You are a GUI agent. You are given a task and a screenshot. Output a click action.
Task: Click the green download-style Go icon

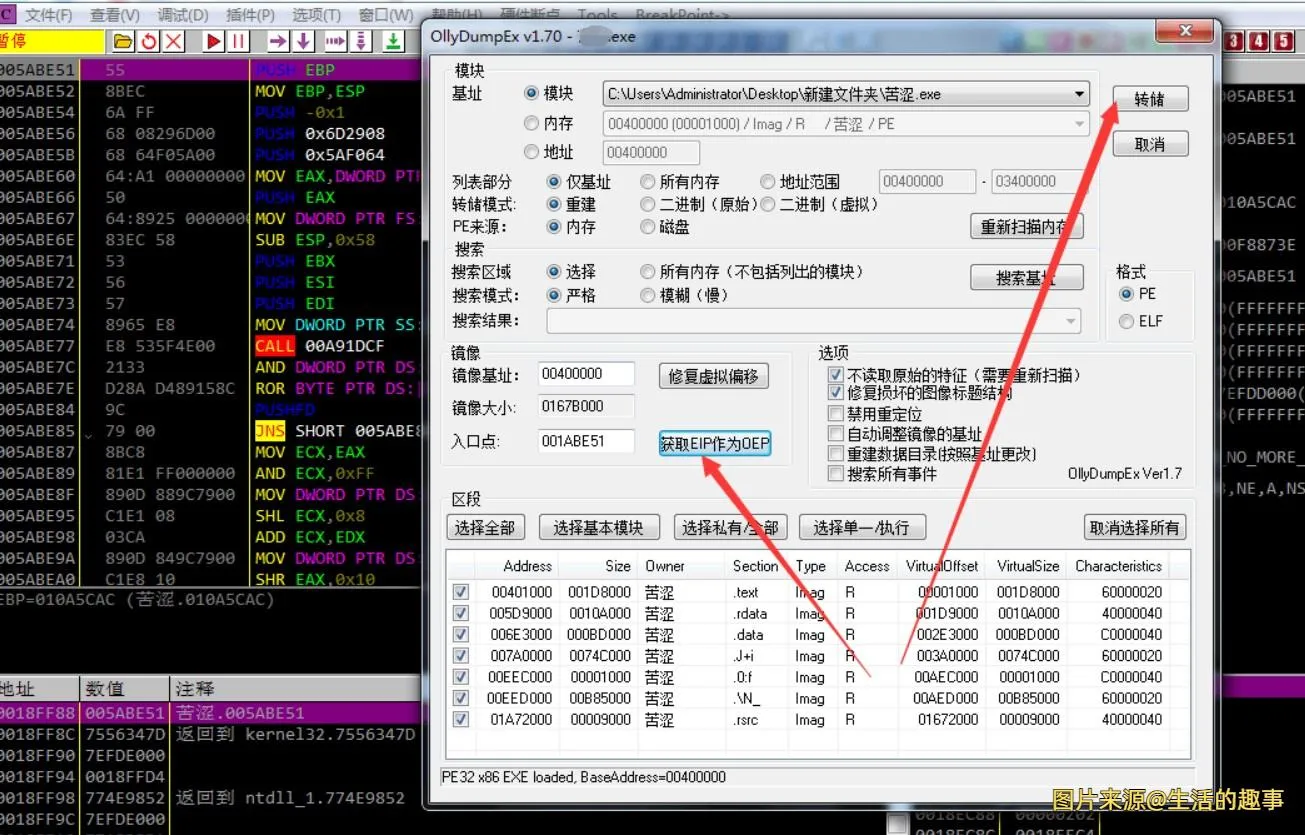(x=394, y=41)
